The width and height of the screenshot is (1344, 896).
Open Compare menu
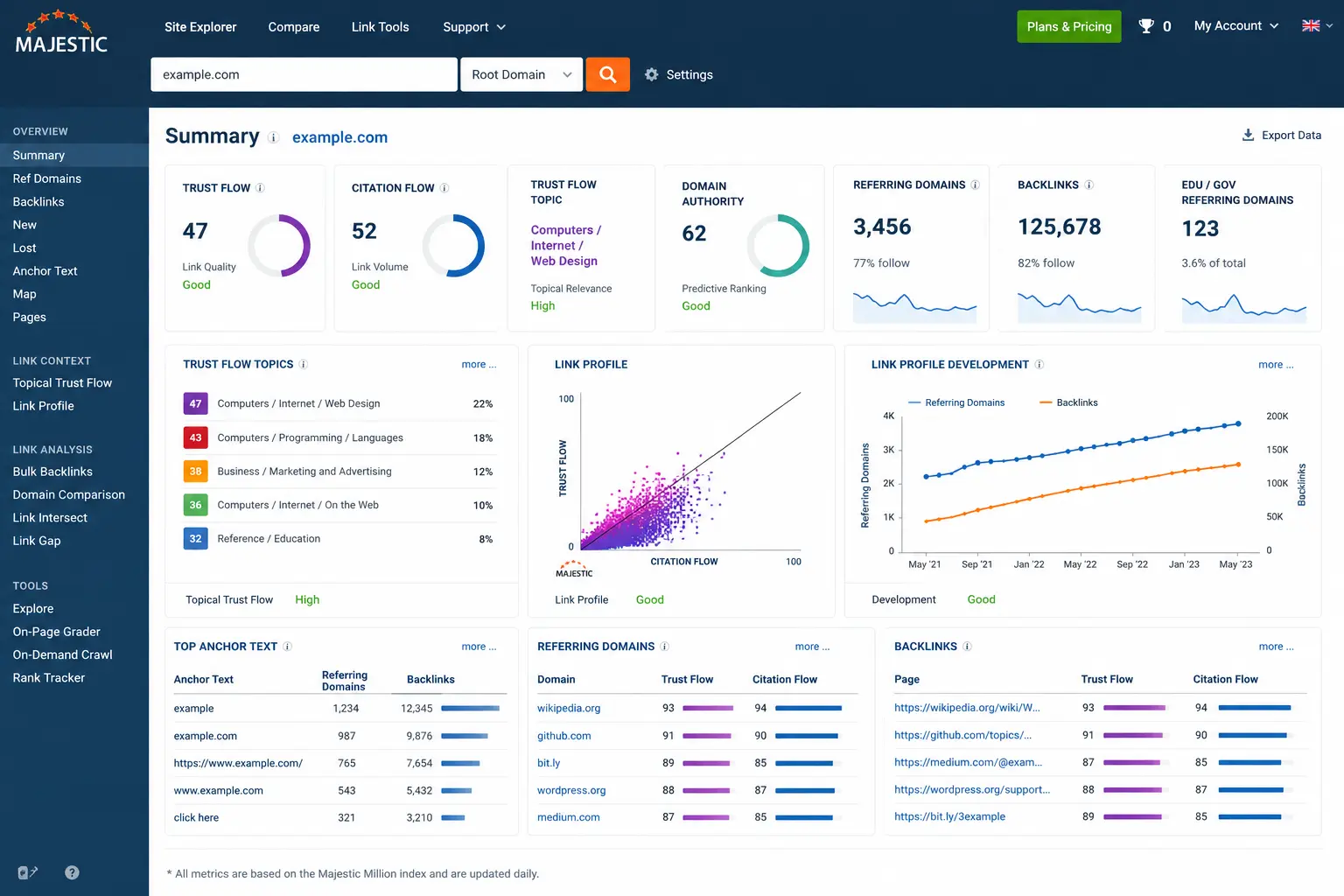(294, 27)
